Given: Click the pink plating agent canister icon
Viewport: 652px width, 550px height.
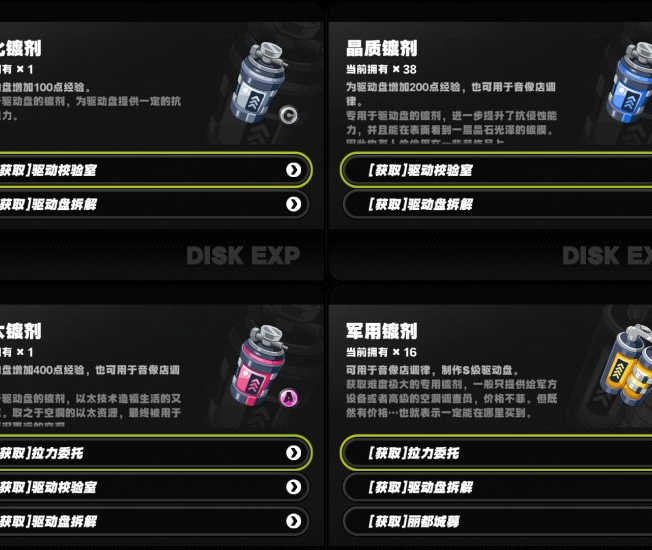Looking at the screenshot, I should (x=259, y=366).
